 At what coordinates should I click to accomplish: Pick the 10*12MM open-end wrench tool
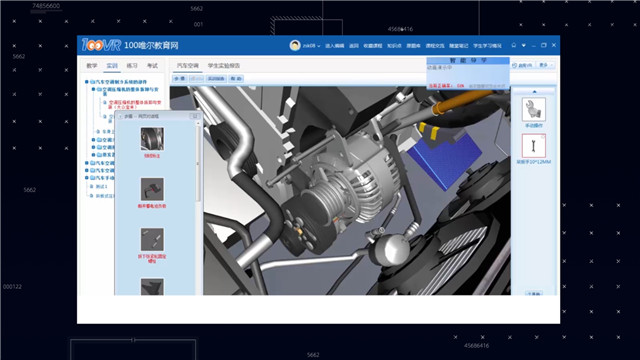tap(533, 146)
